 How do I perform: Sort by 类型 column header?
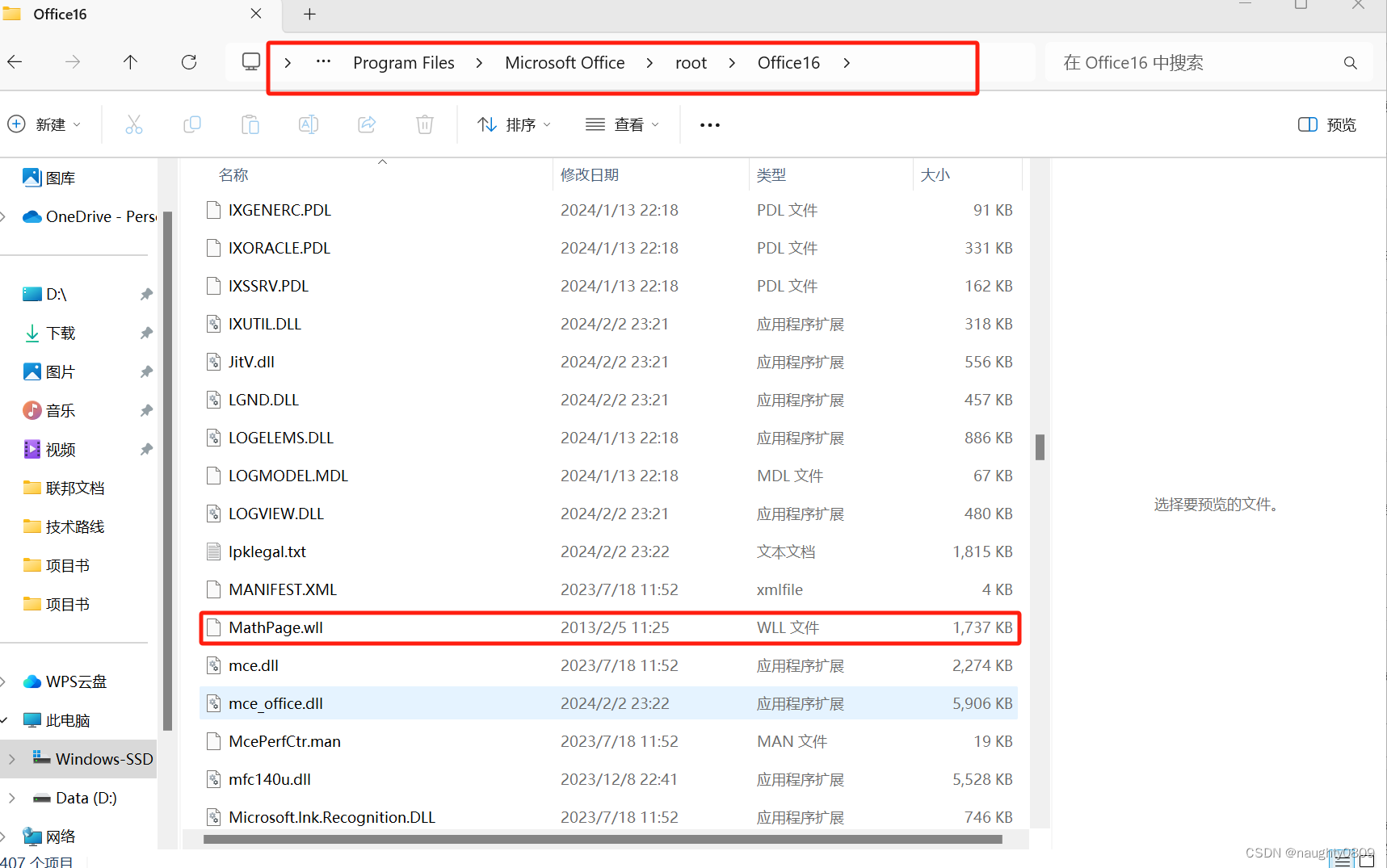coord(771,174)
